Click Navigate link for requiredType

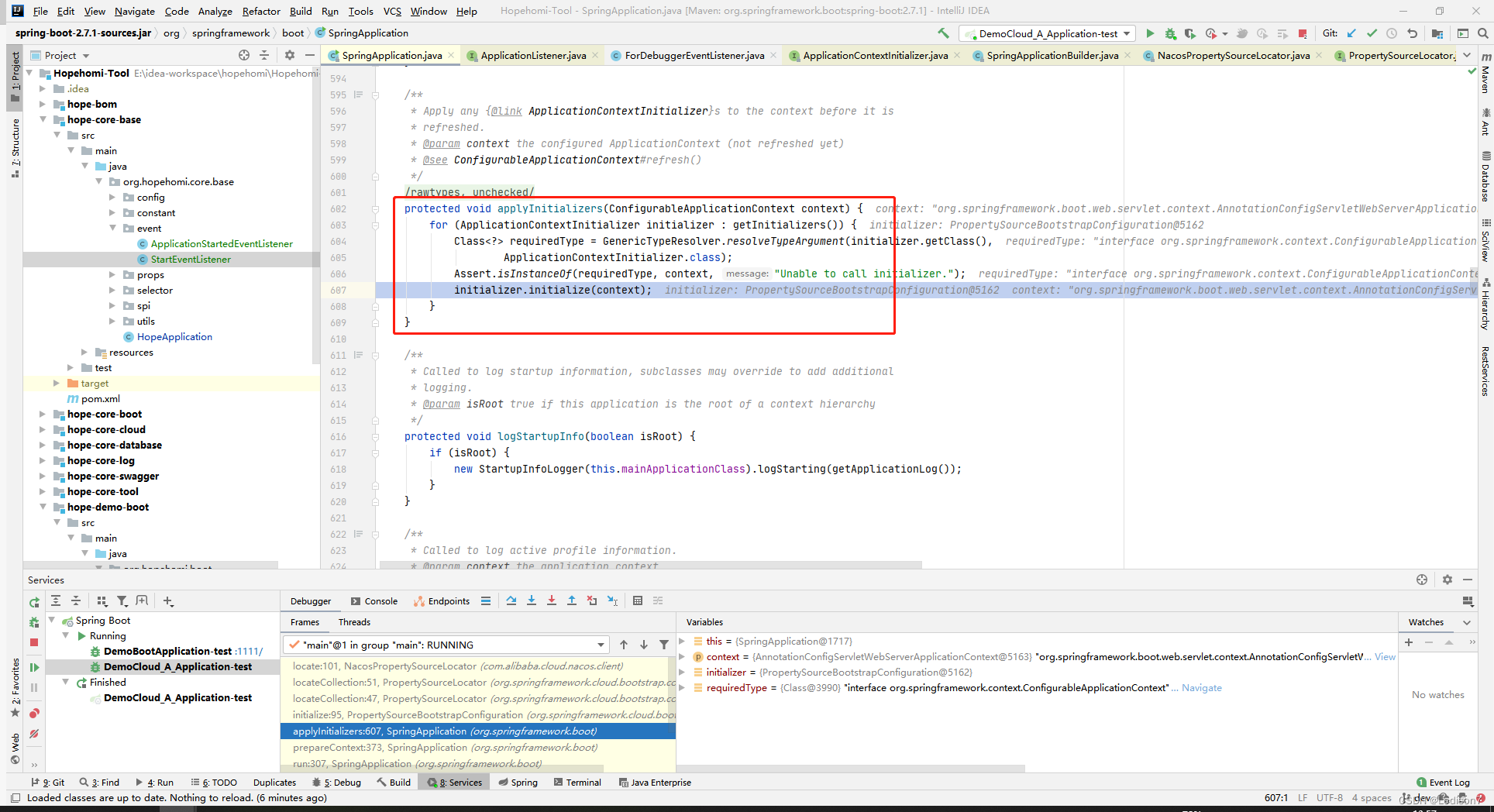tap(1201, 688)
